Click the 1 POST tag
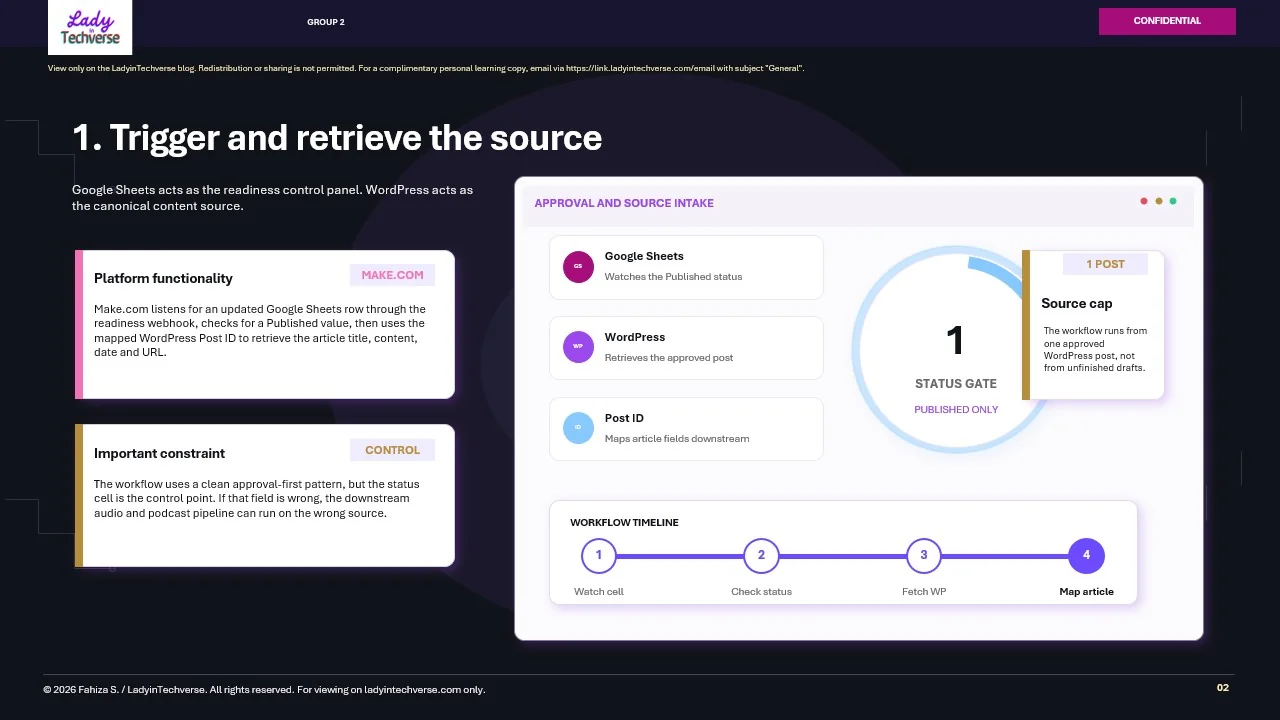 point(1105,264)
